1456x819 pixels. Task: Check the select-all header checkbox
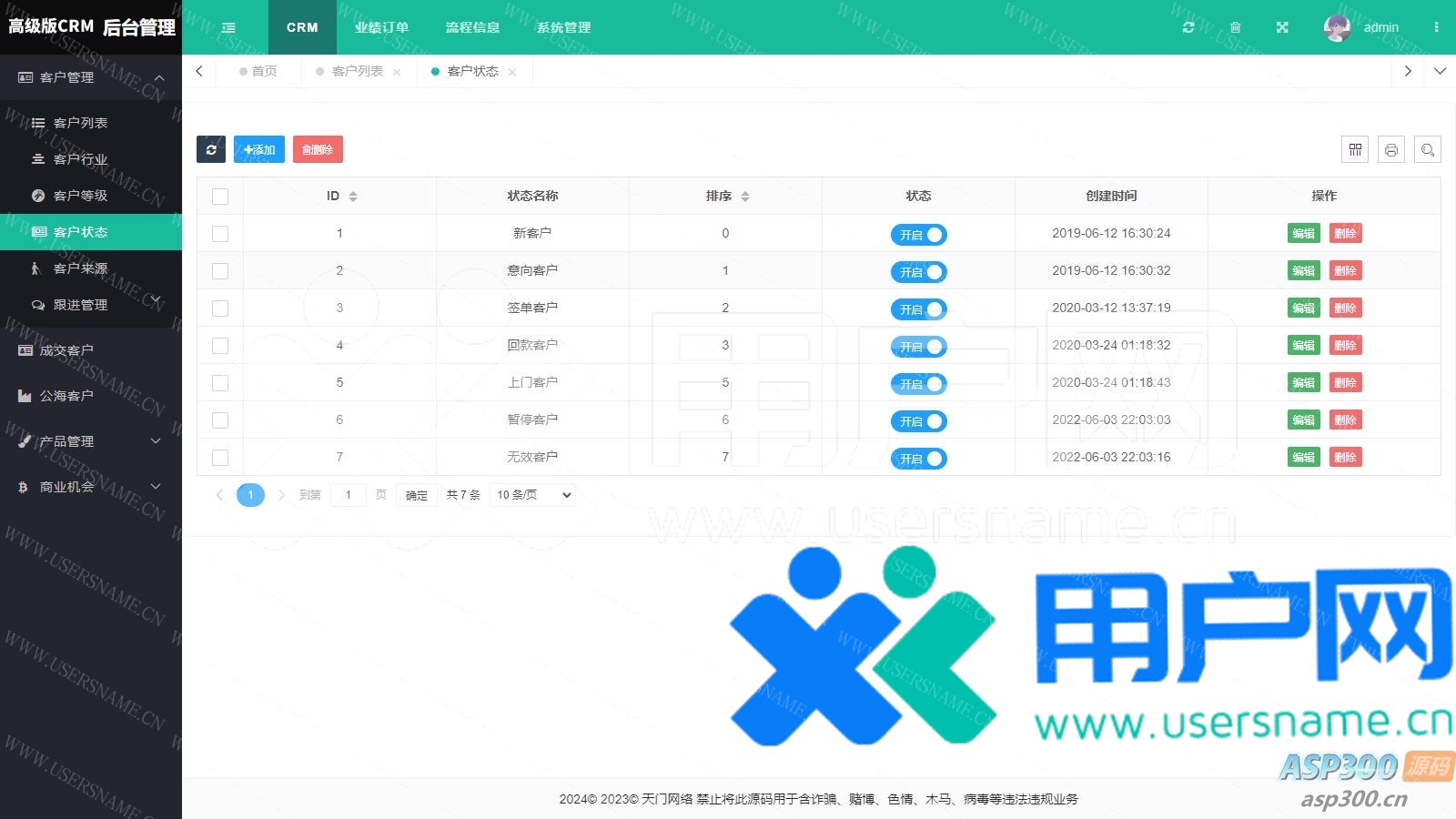pyautogui.click(x=220, y=197)
